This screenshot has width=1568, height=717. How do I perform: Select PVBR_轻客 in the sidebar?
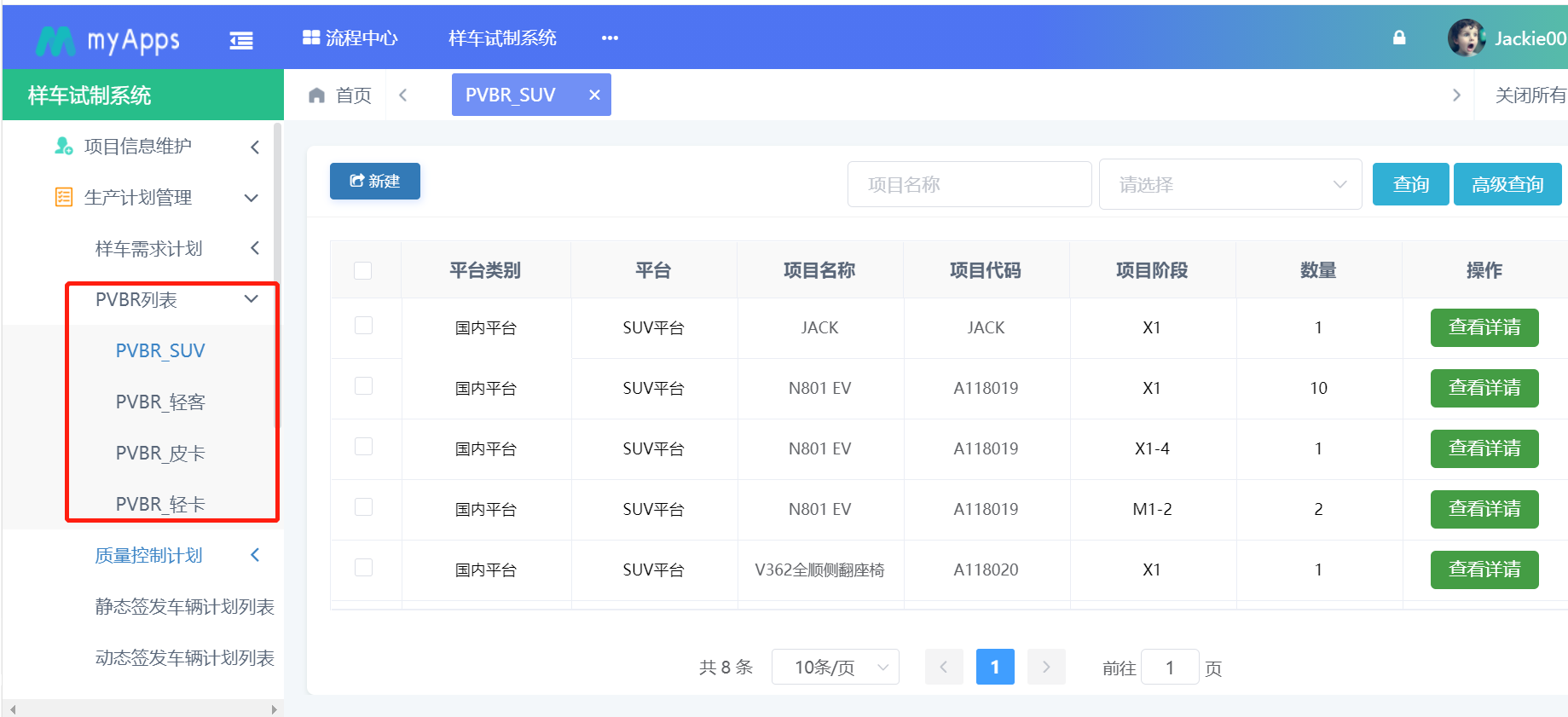[x=160, y=402]
